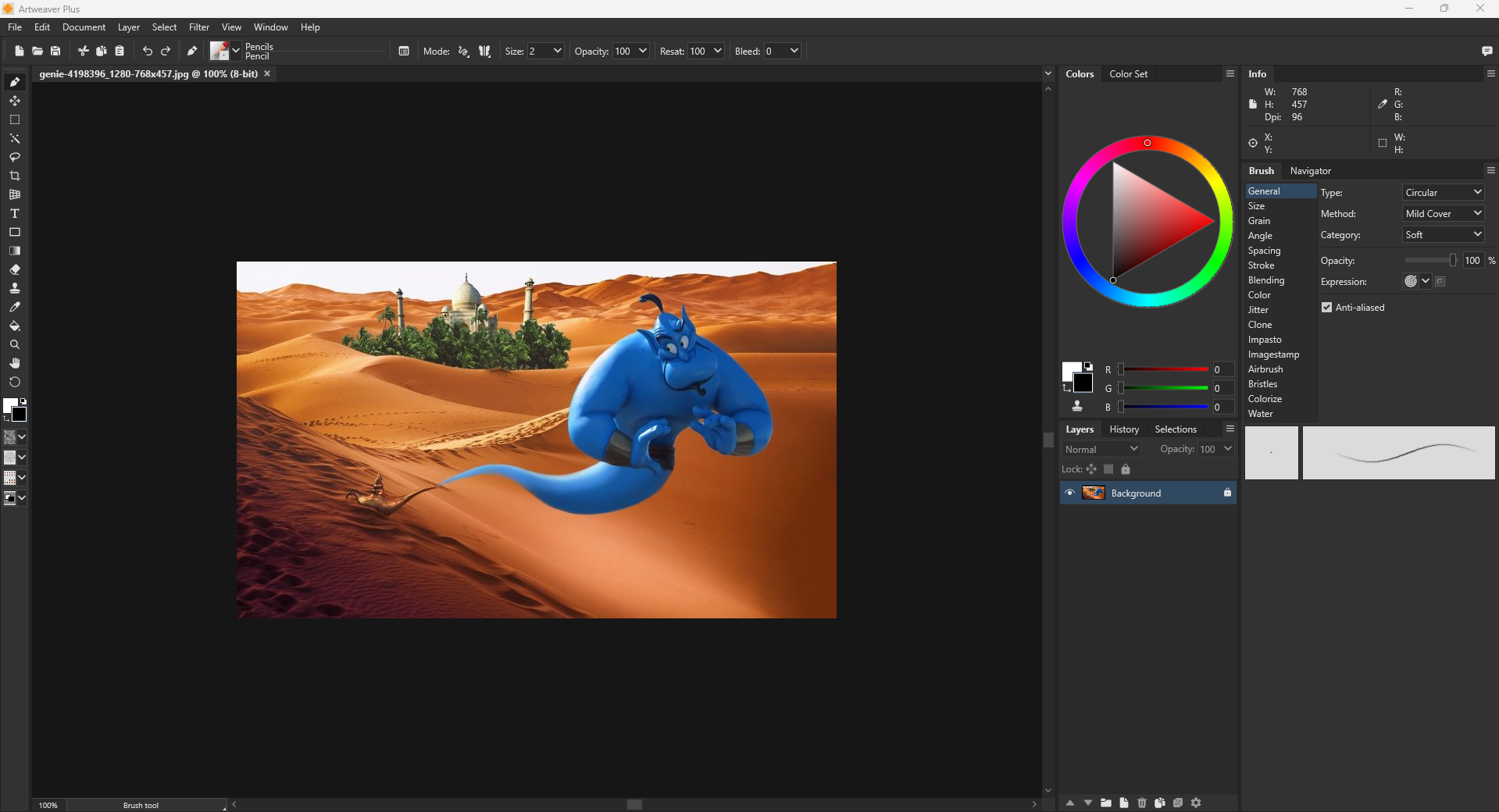The image size is (1499, 812).
Task: Select the Gradient tool
Action: tap(15, 251)
